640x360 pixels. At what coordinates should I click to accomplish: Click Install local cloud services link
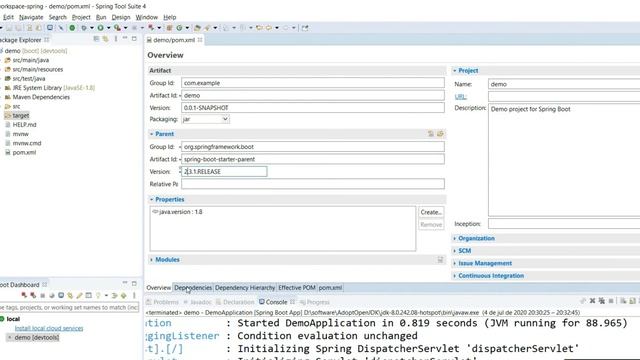tap(49, 328)
